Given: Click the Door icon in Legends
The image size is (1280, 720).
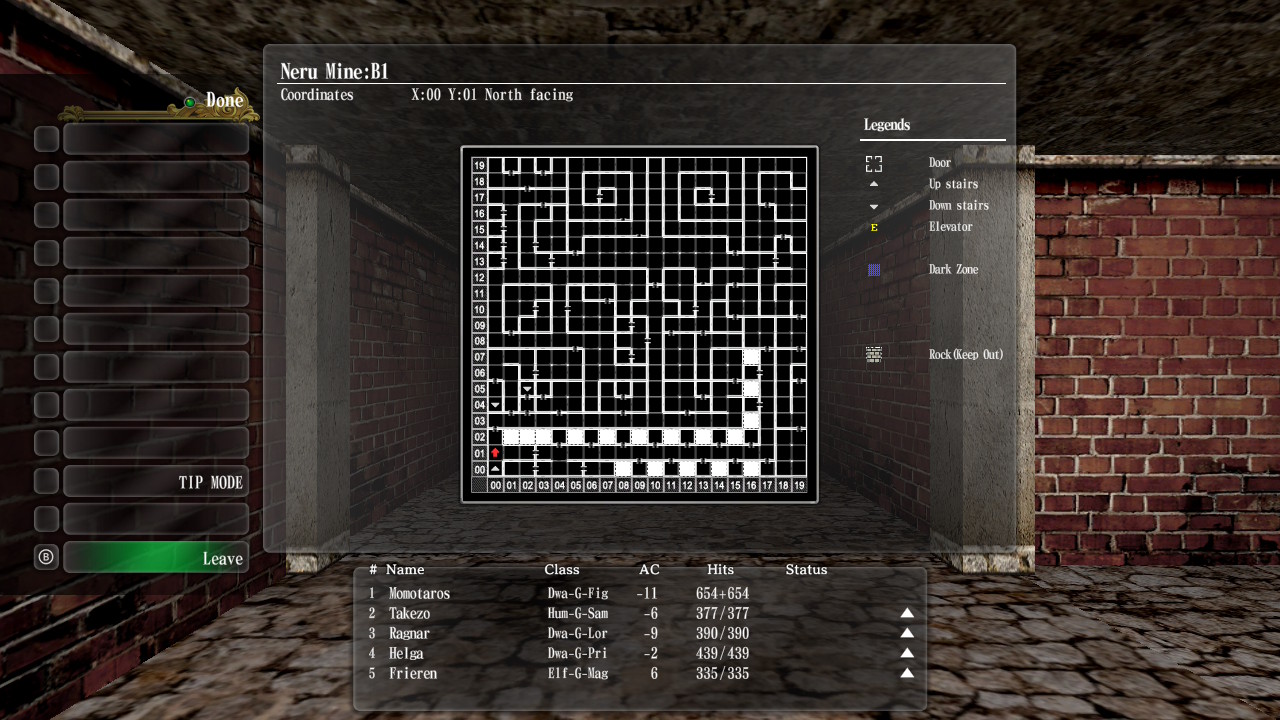Looking at the screenshot, I should point(874,164).
